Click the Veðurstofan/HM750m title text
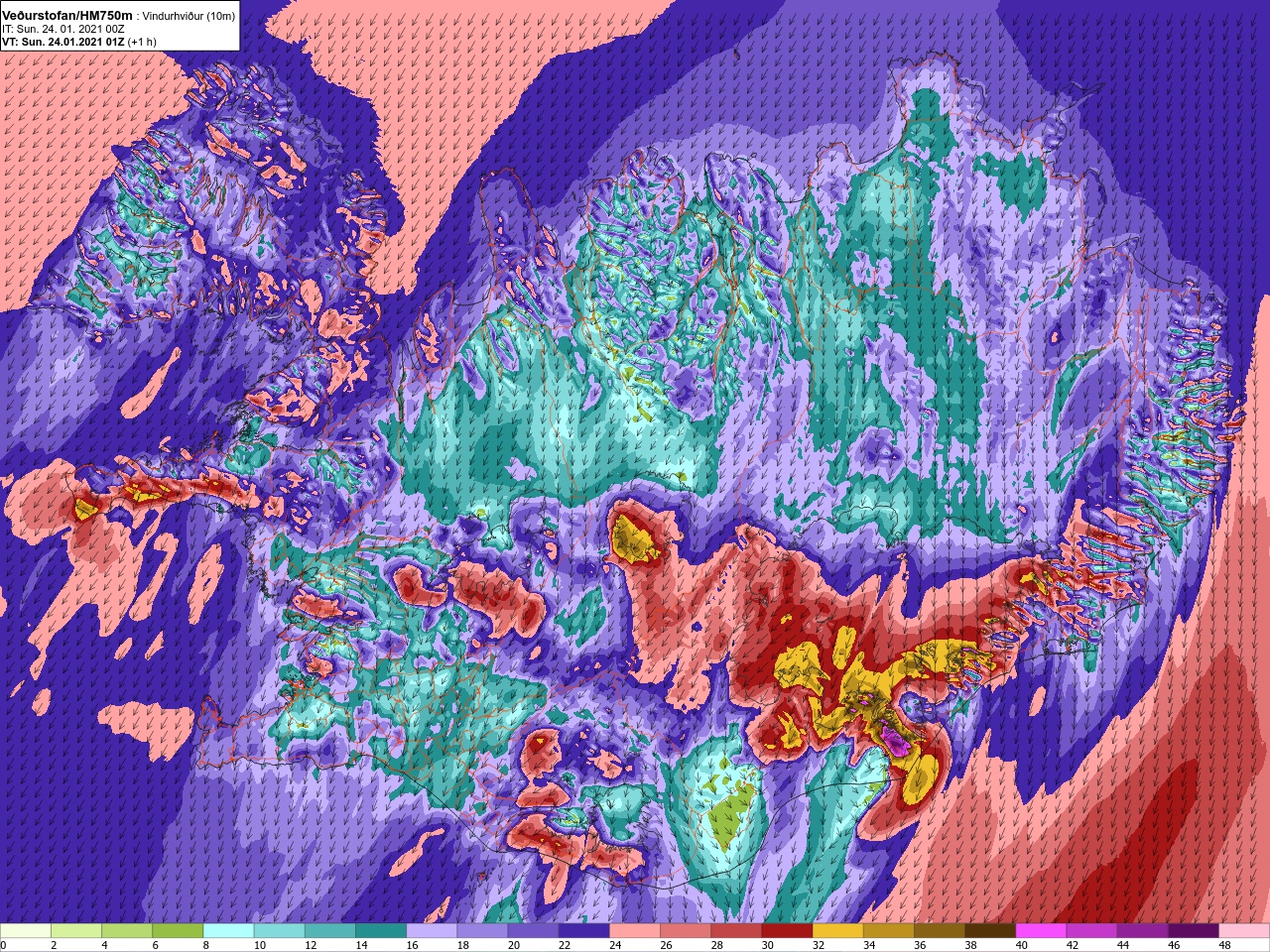Viewport: 1270px width, 952px height. pyautogui.click(x=67, y=15)
